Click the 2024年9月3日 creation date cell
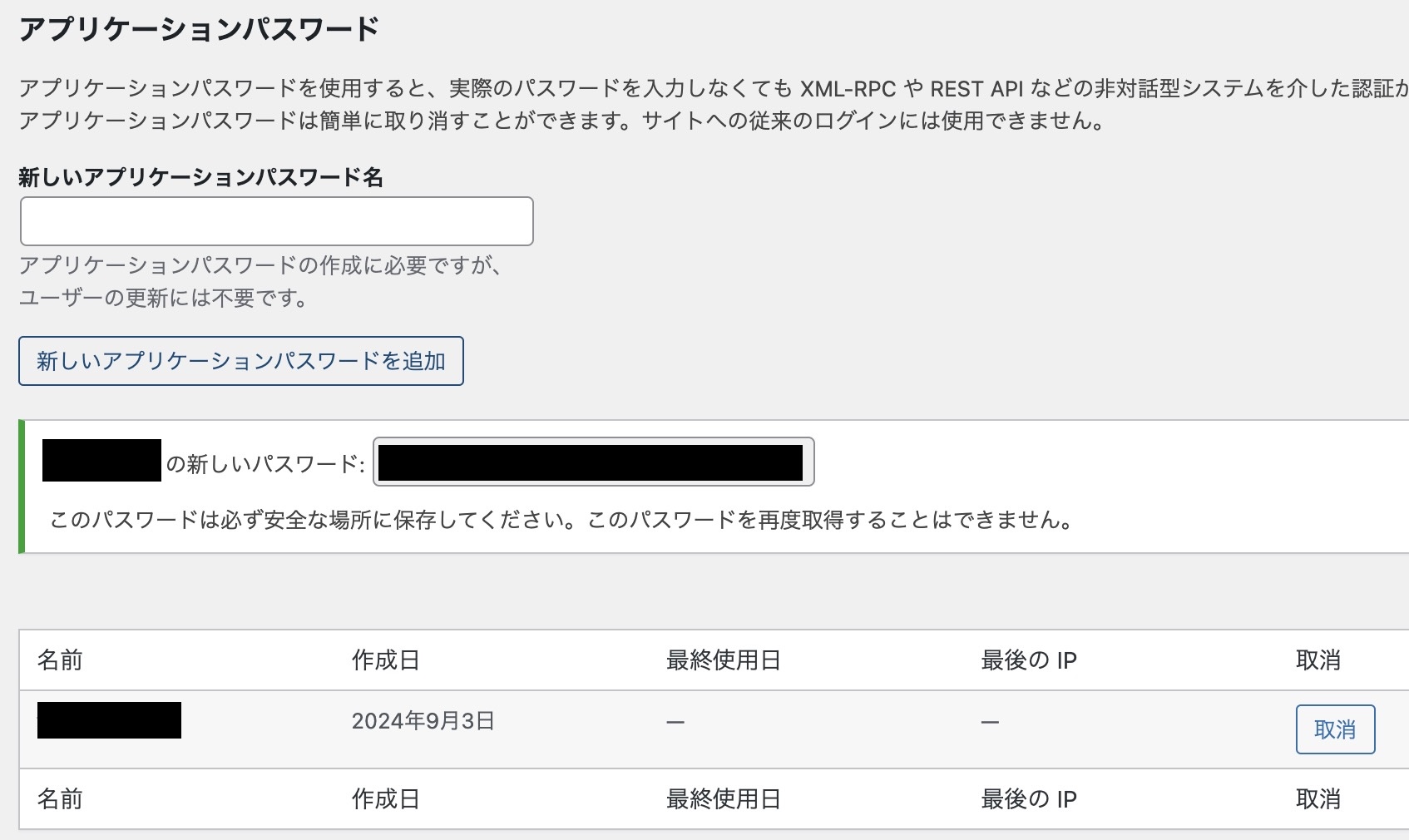This screenshot has height=840, width=1409. pyautogui.click(x=423, y=722)
